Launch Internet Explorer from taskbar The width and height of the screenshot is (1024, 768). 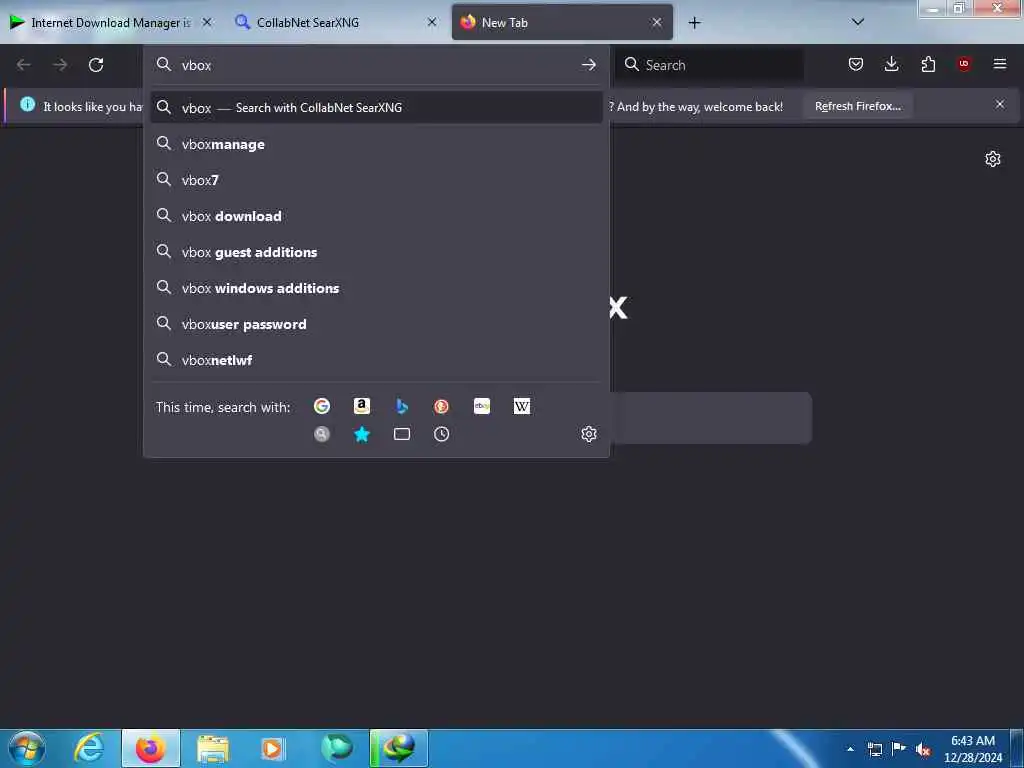pos(89,748)
